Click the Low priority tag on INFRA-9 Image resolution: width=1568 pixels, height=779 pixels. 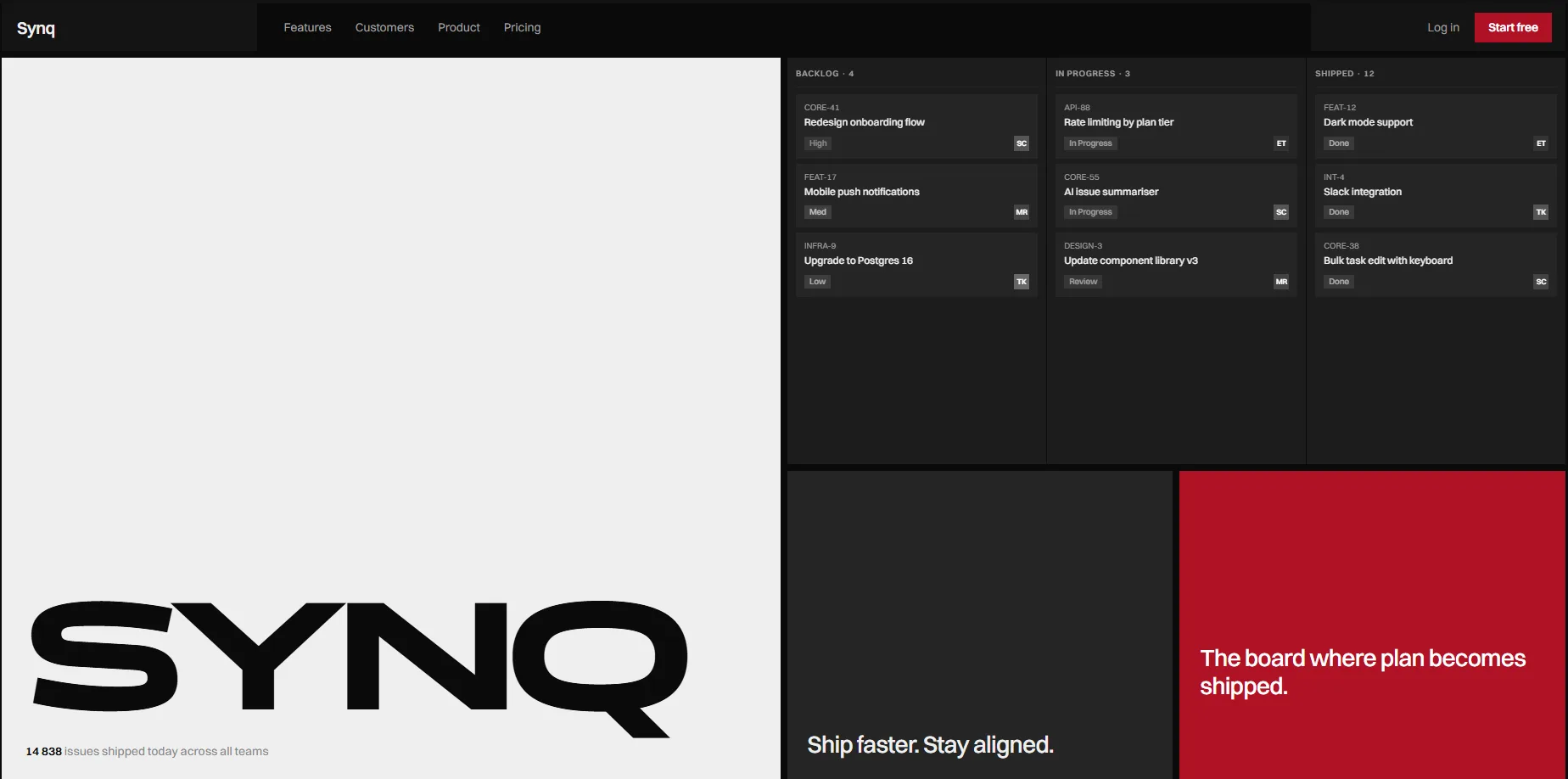[817, 282]
